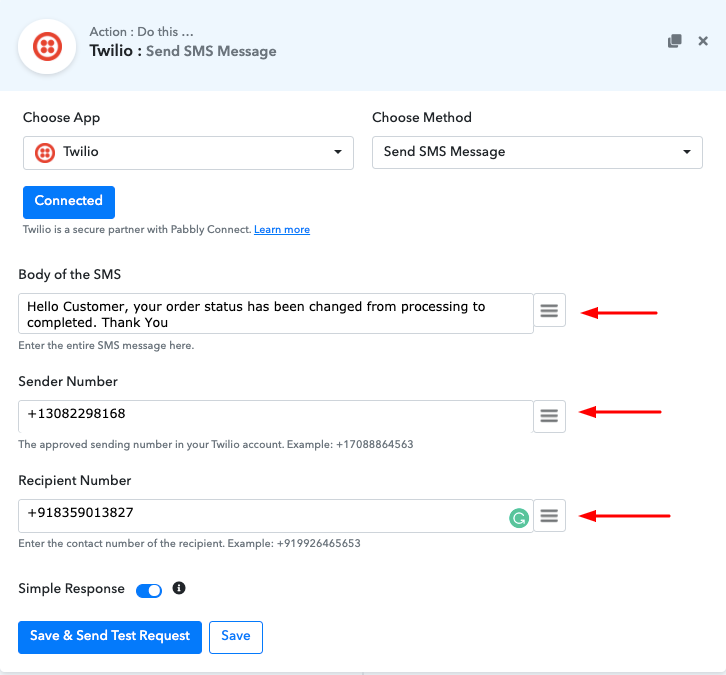Toggle the Simple Response switch
This screenshot has width=726, height=675.
pyautogui.click(x=149, y=591)
